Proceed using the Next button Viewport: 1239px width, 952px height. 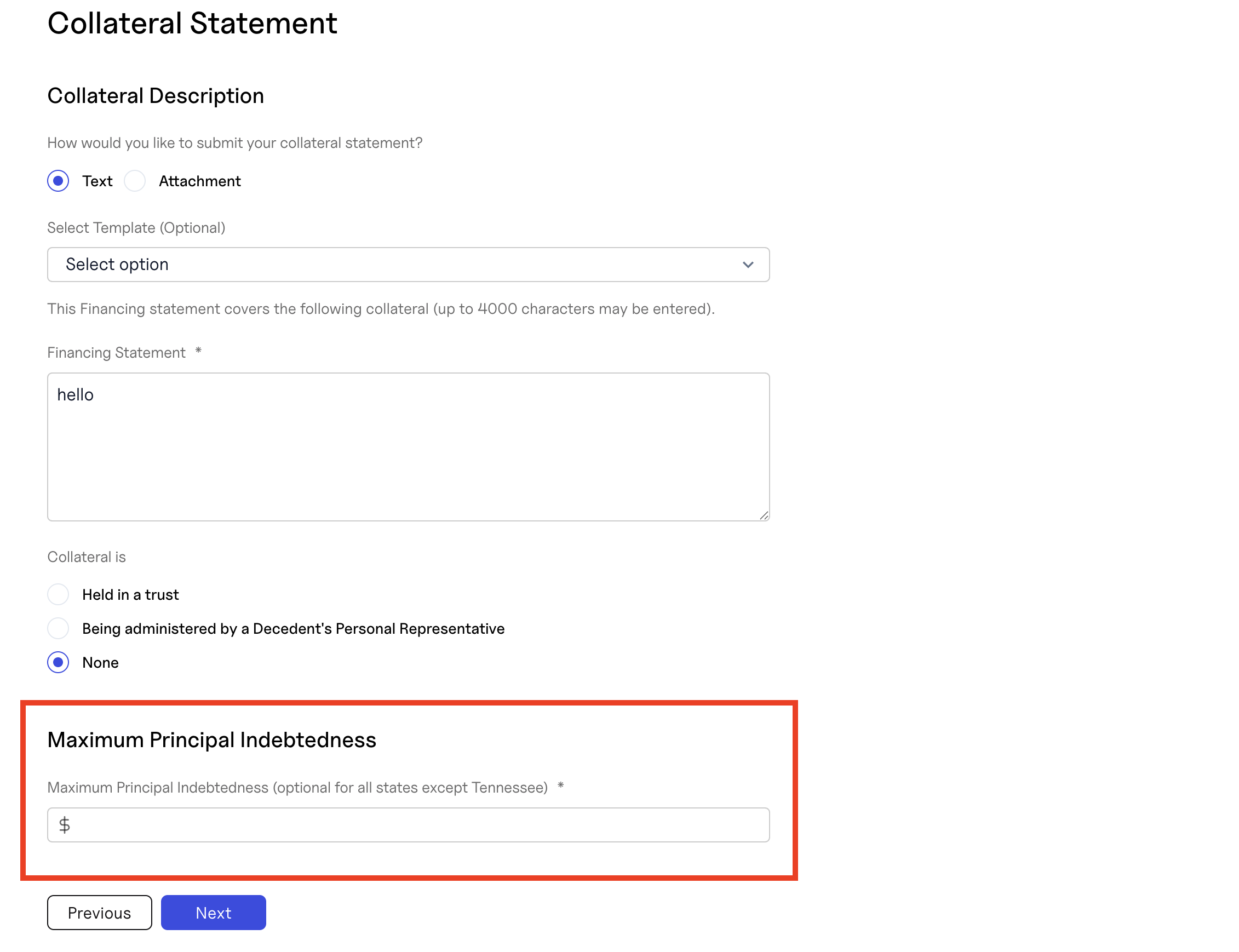coord(213,913)
